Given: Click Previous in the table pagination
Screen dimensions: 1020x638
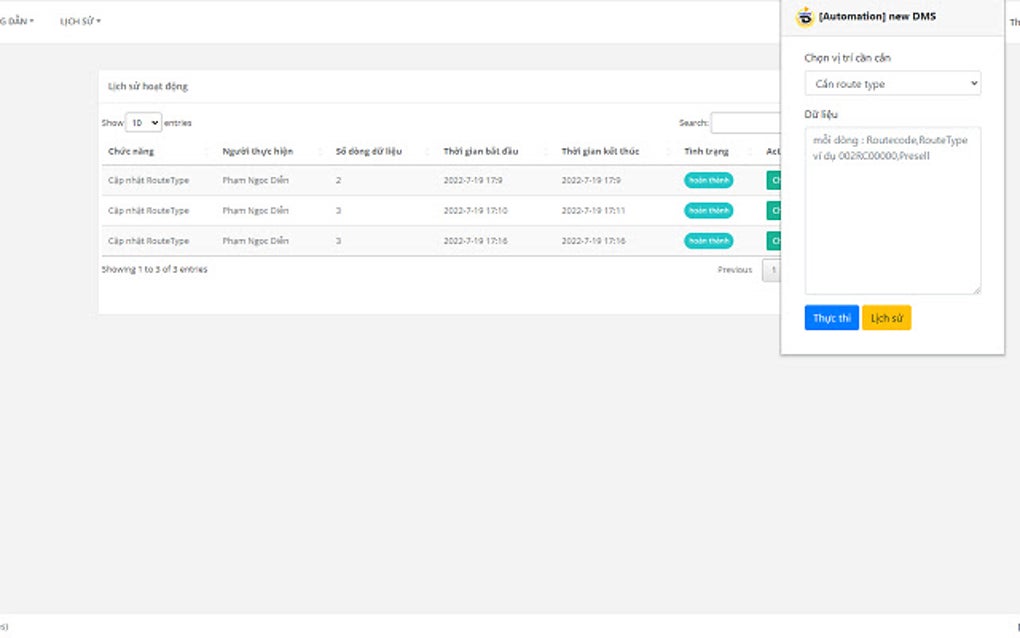Looking at the screenshot, I should (734, 270).
